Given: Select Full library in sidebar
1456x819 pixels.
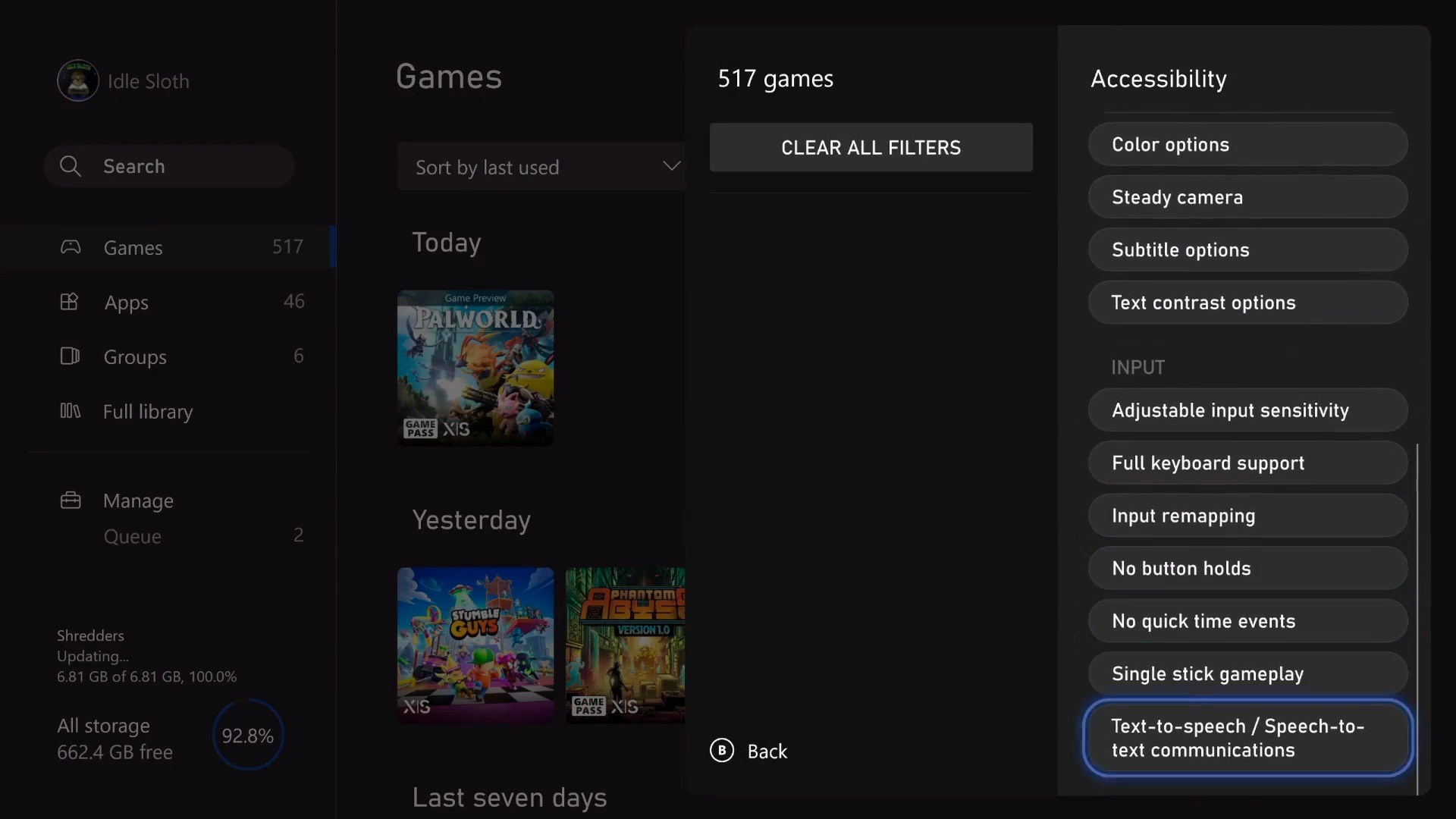Looking at the screenshot, I should click(x=148, y=412).
